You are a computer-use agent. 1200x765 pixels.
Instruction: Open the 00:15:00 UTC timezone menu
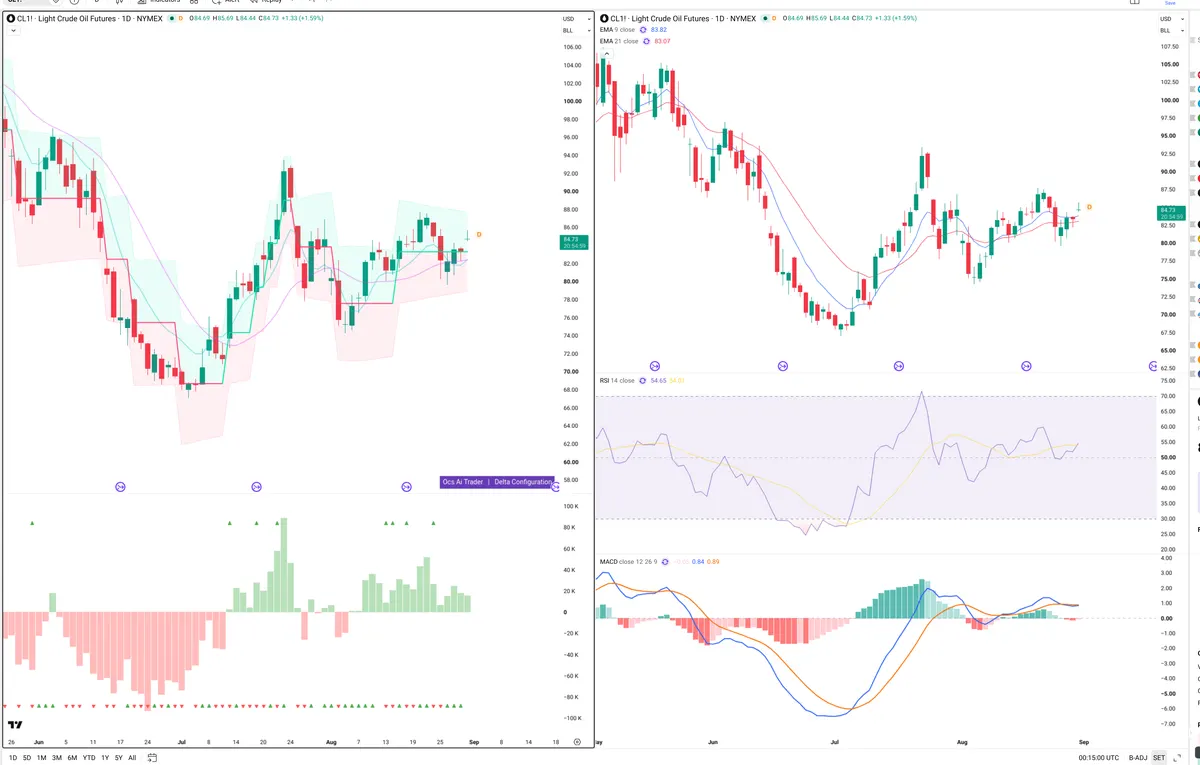(1098, 757)
